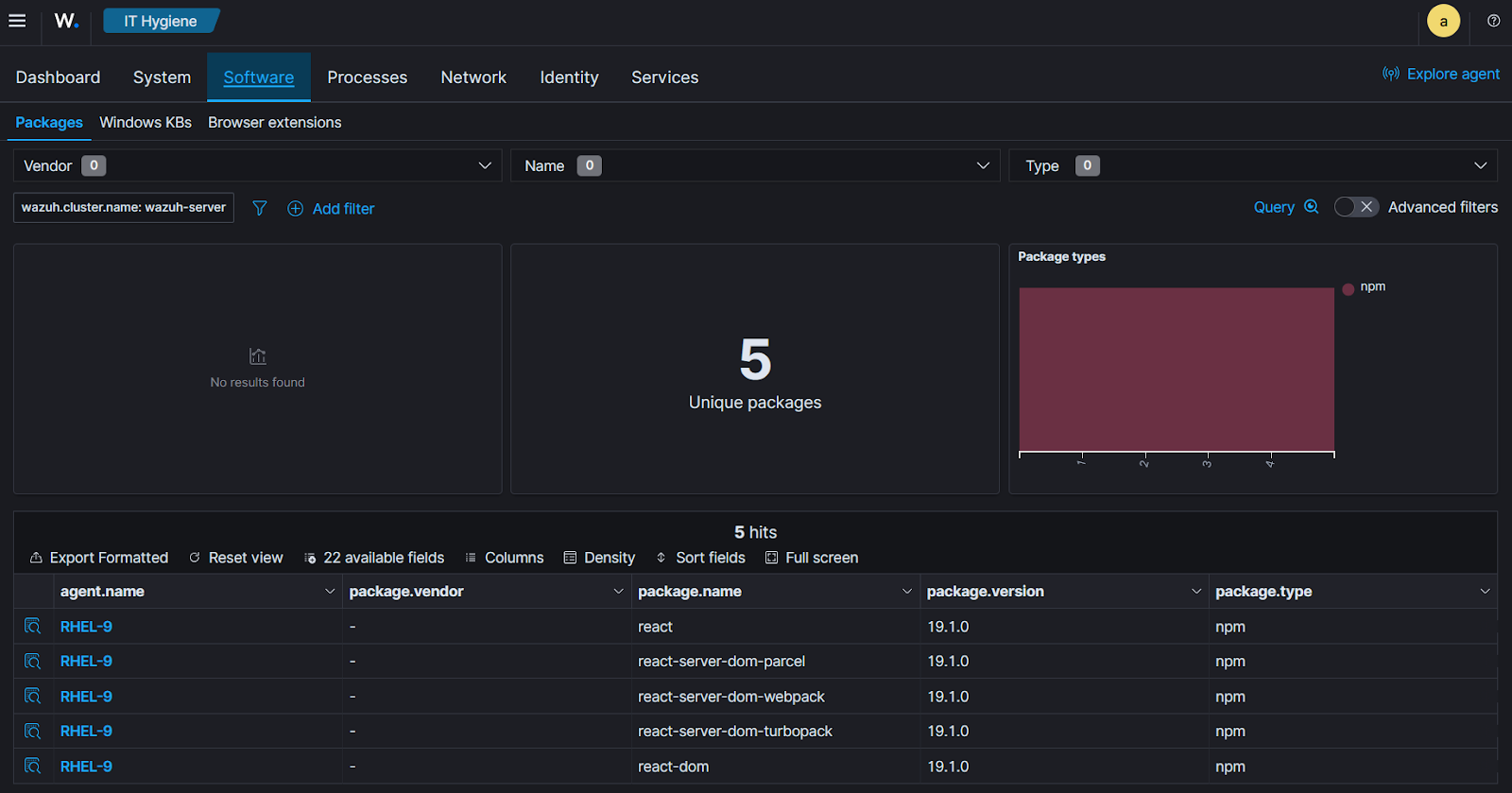Image resolution: width=1512 pixels, height=793 pixels.
Task: Open the Browser extensions sub-tab
Action: point(275,123)
